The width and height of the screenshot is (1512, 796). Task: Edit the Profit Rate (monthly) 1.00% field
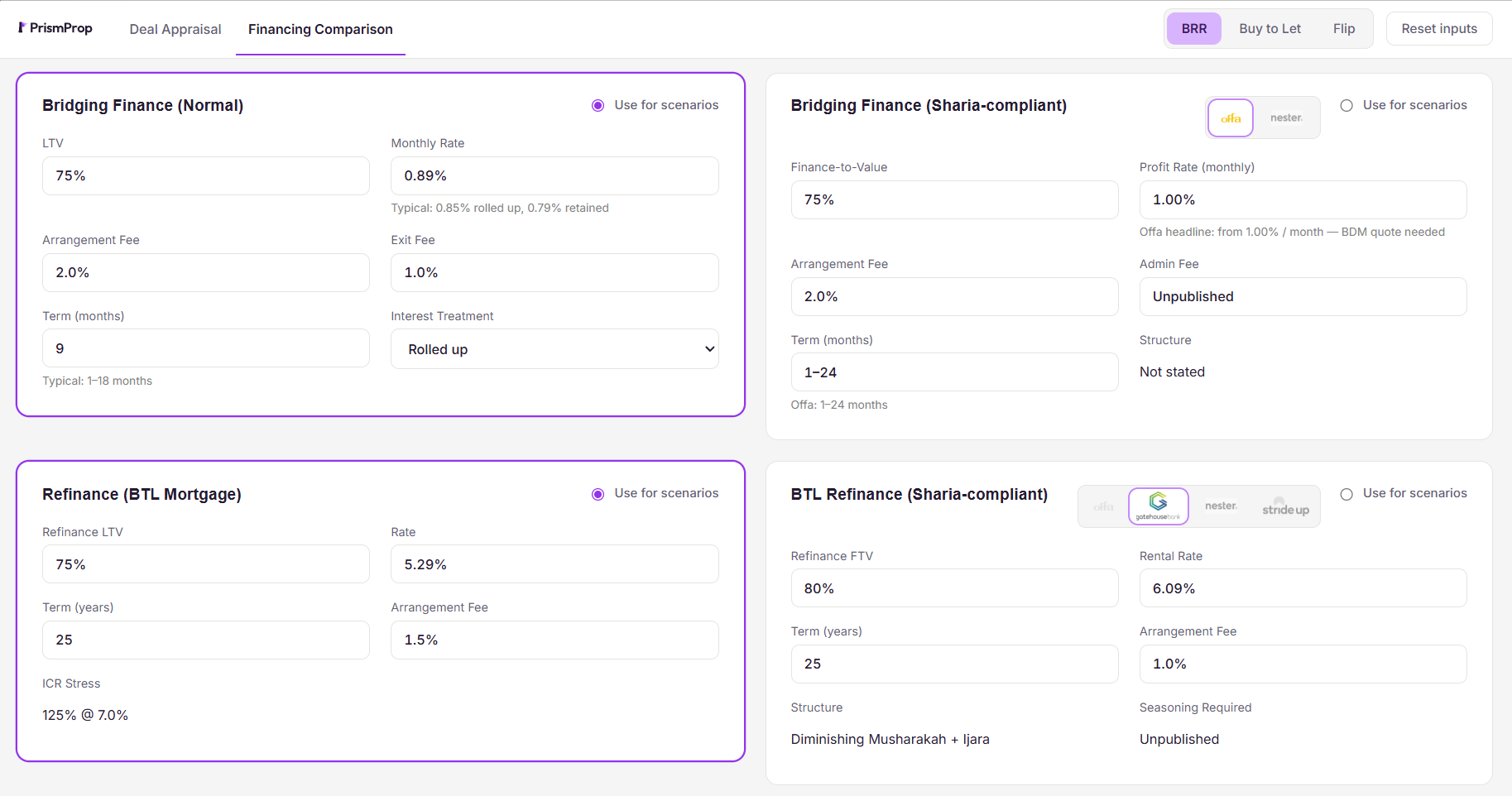[1303, 199]
